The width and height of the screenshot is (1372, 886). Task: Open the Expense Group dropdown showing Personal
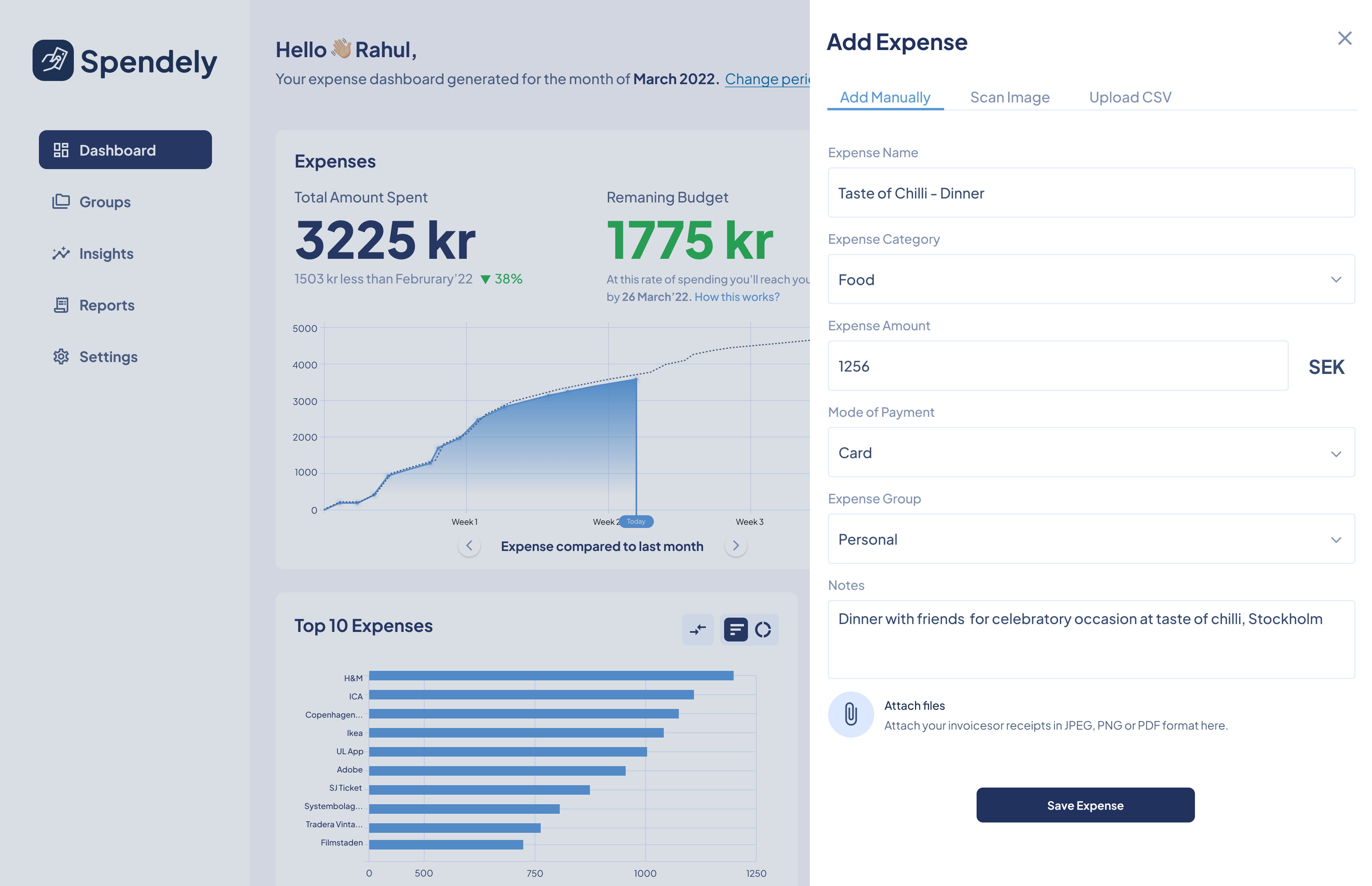tap(1091, 539)
